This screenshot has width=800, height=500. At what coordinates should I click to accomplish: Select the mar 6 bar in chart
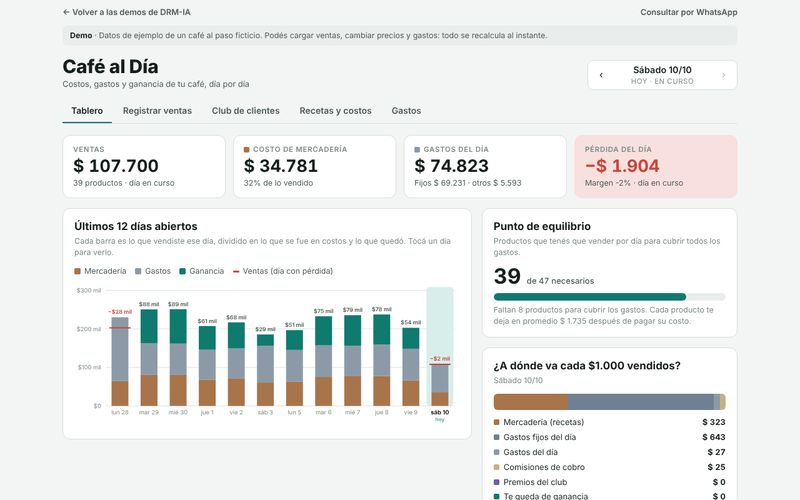tap(323, 361)
